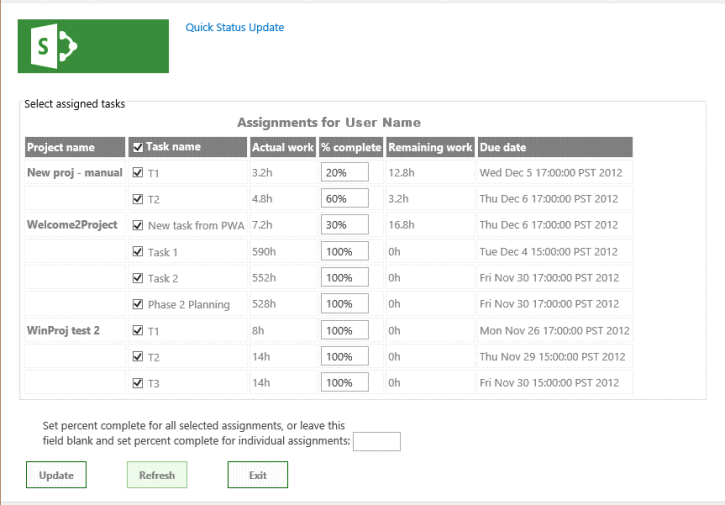
Task: Toggle the Task 1 checkbox
Action: pyautogui.click(x=138, y=251)
